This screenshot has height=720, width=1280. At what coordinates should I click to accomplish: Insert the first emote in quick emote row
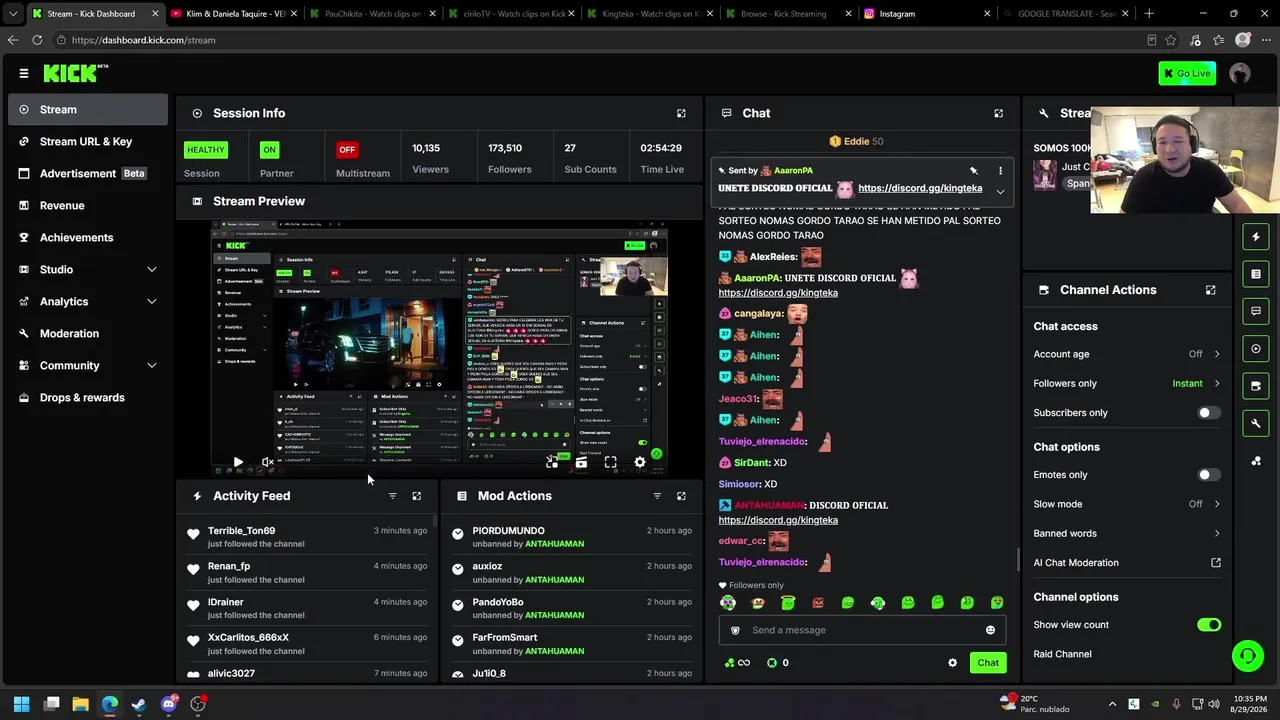[728, 603]
